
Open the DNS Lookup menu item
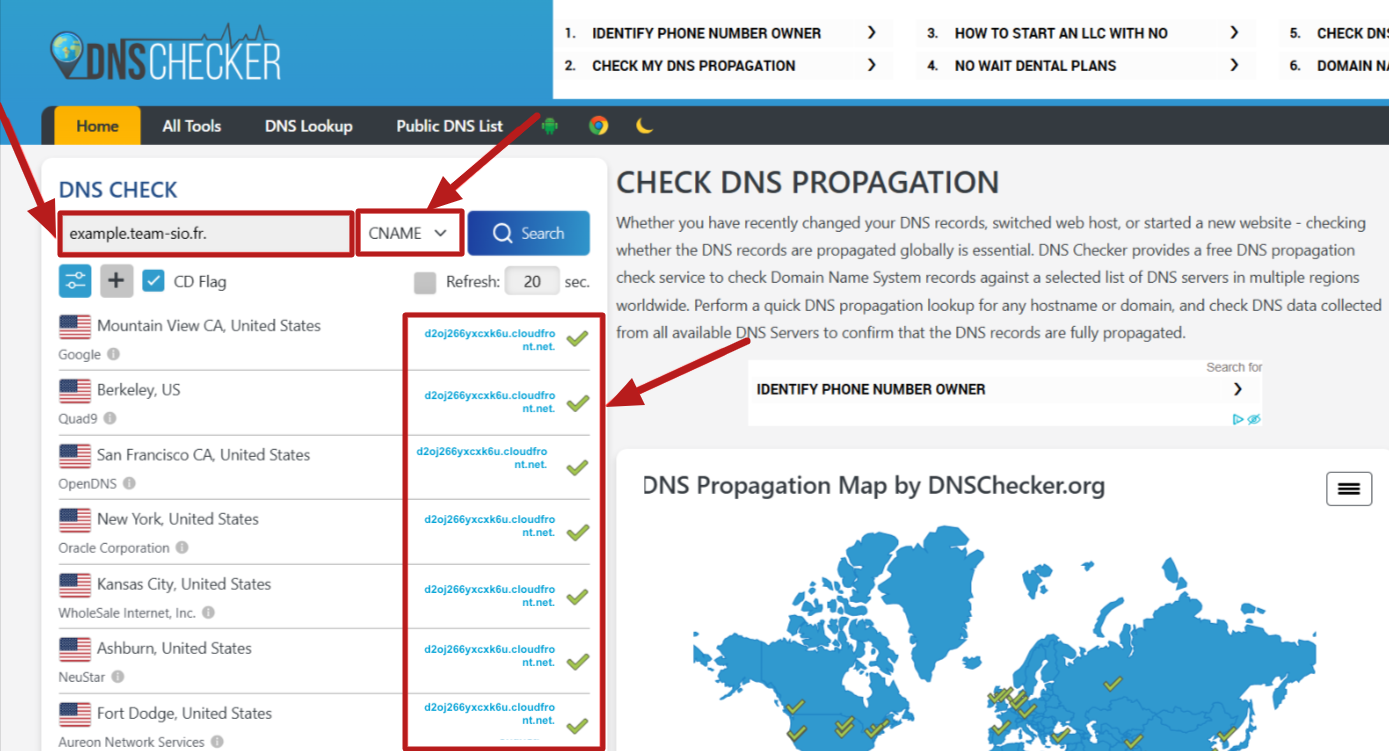pyautogui.click(x=309, y=126)
